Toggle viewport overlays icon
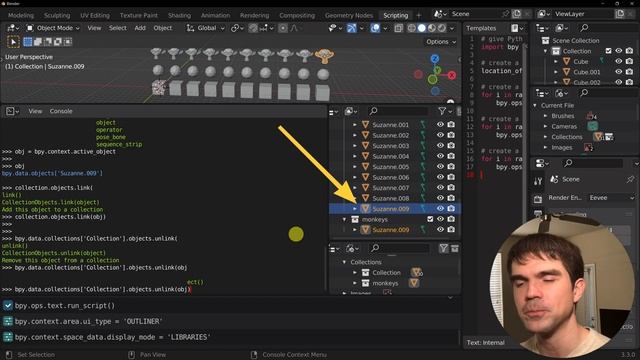The image size is (640, 360). tap(375, 28)
